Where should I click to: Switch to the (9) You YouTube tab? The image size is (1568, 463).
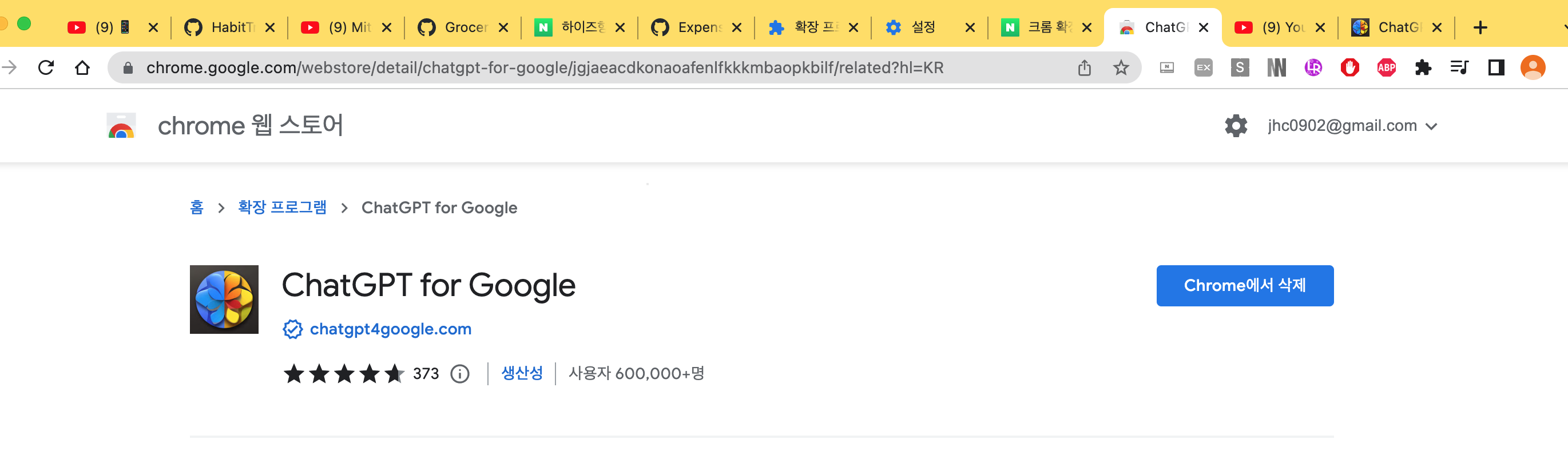[1280, 27]
